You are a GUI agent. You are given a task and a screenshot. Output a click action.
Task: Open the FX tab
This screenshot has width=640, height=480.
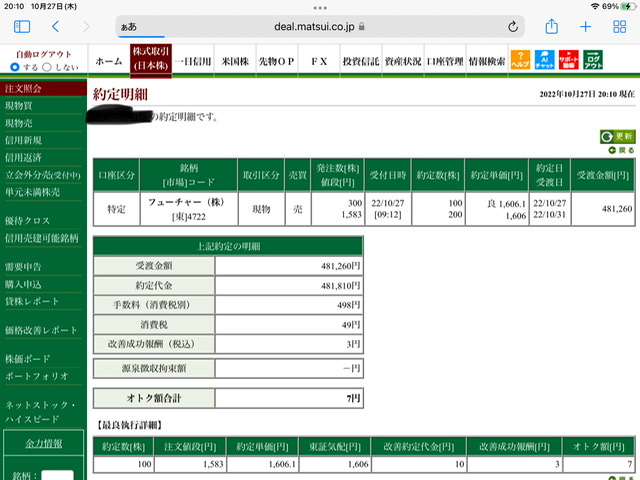coord(319,61)
